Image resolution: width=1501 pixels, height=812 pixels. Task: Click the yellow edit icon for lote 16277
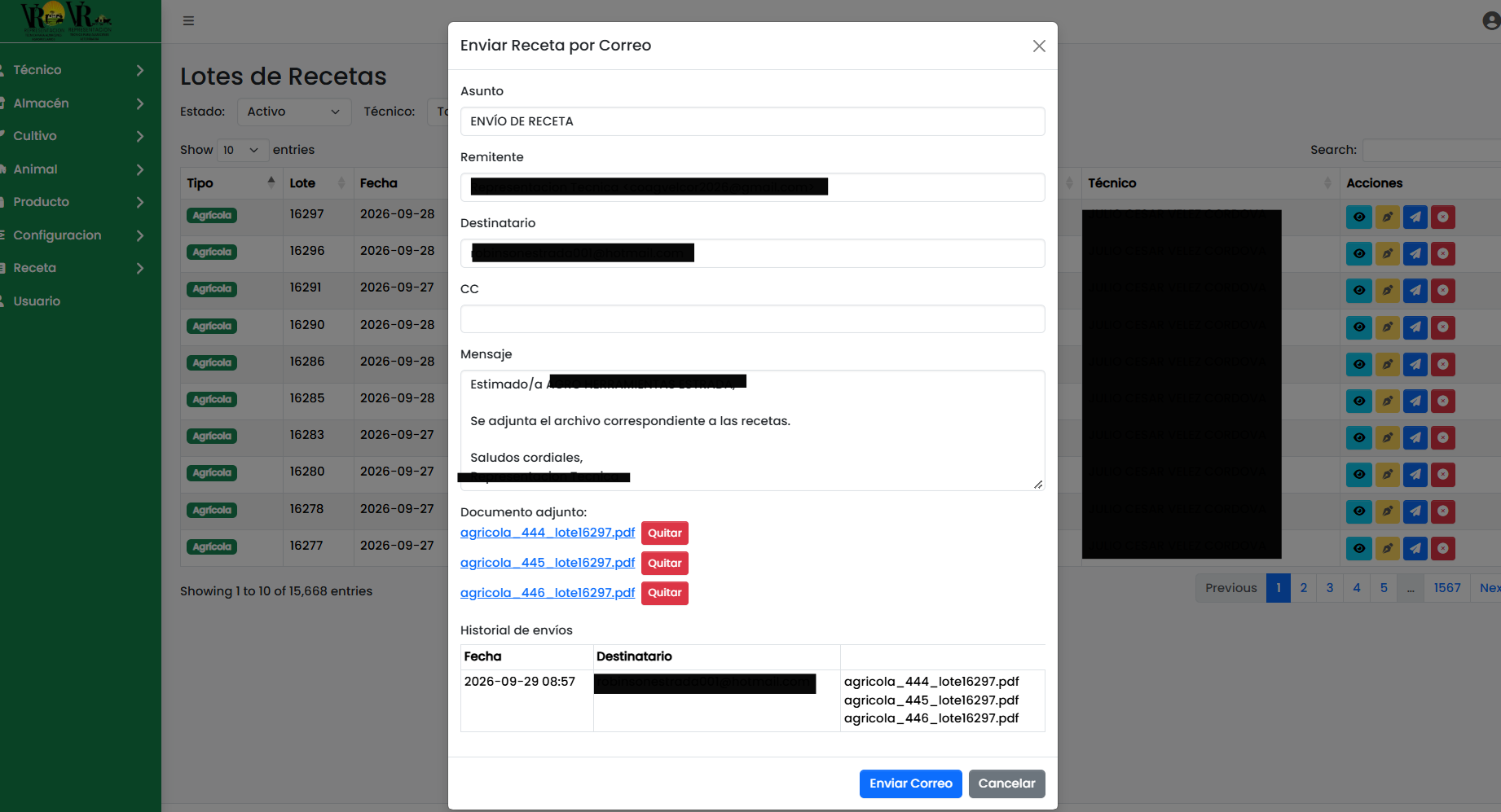coord(1387,548)
